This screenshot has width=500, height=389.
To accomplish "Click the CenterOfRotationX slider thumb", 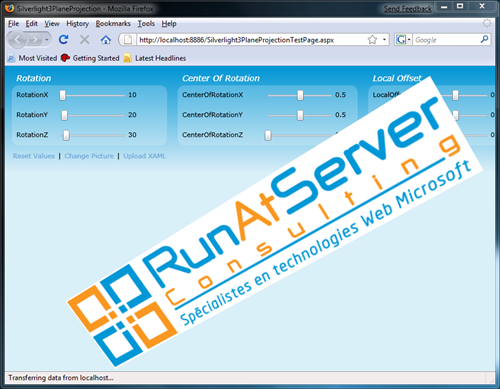I will (x=300, y=95).
